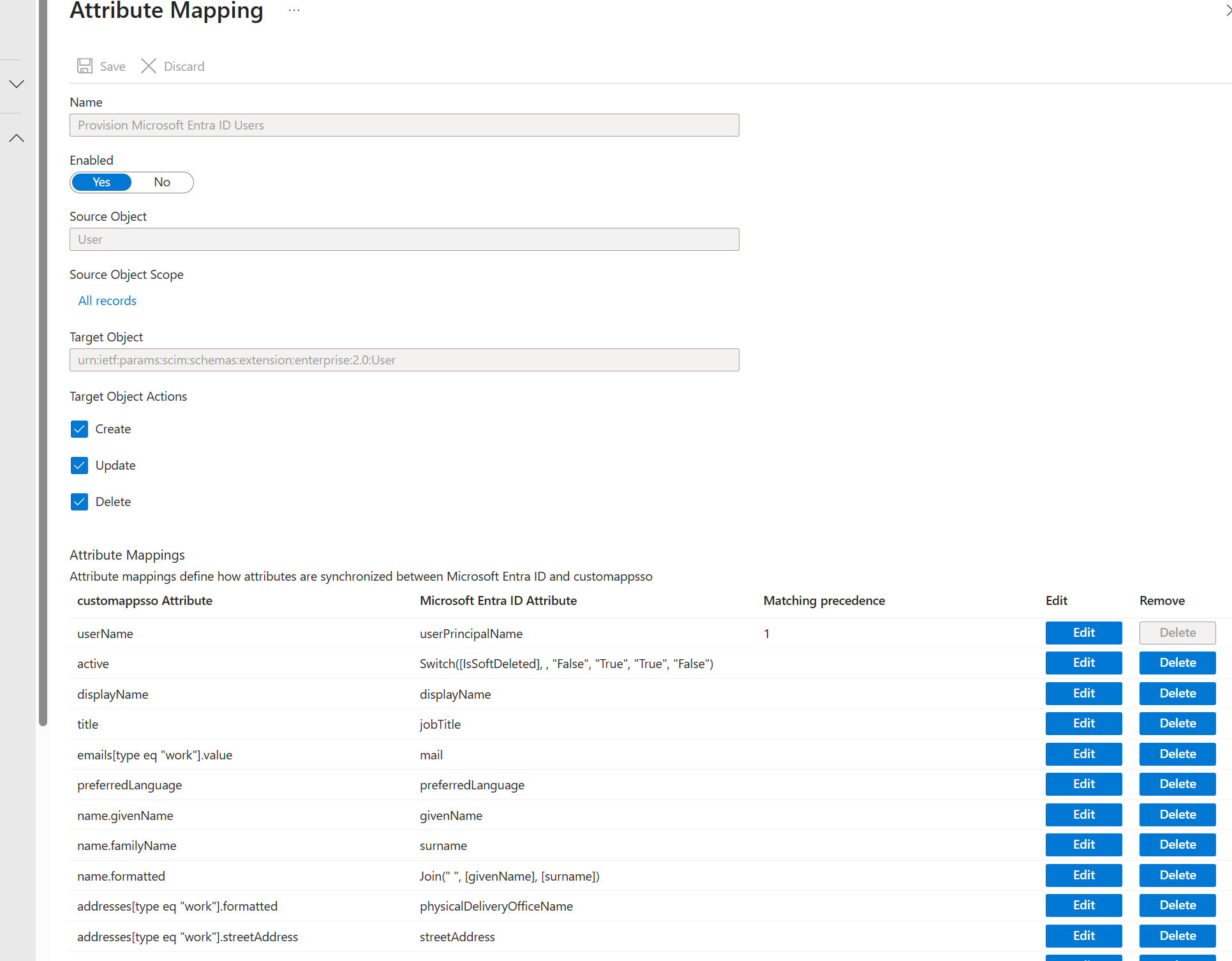Click the disabled Delete button for userName
This screenshot has height=961, width=1232.
1178,633
